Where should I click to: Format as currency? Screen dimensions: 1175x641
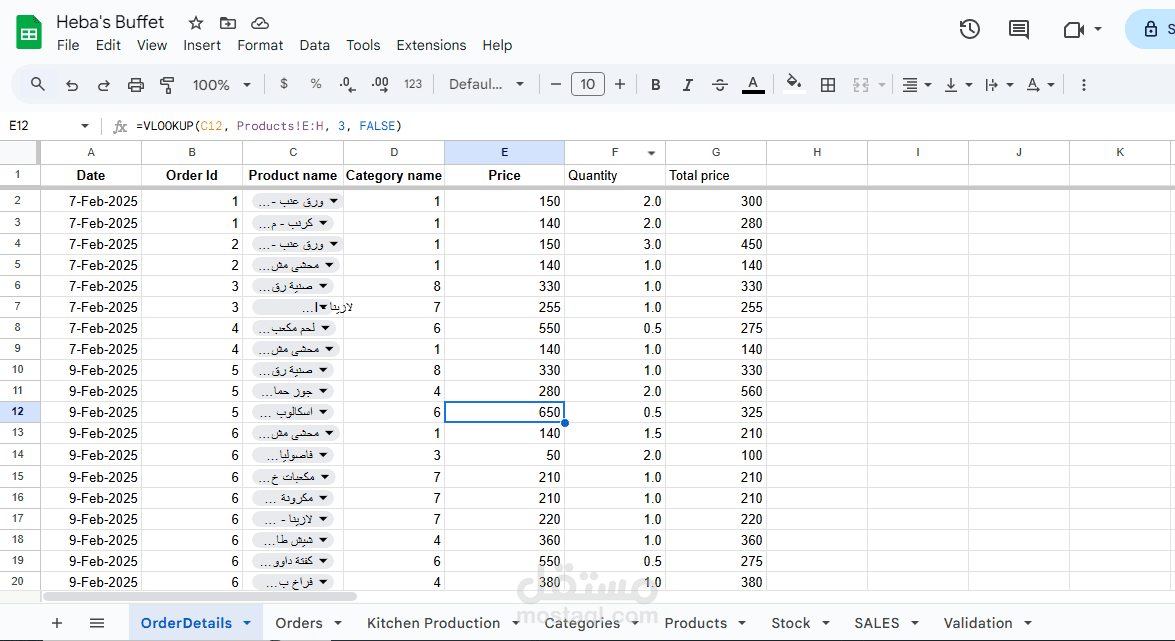pyautogui.click(x=283, y=84)
